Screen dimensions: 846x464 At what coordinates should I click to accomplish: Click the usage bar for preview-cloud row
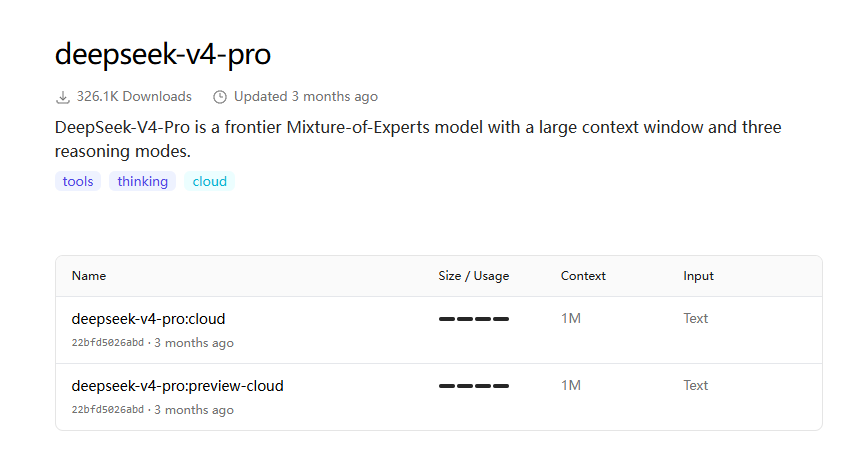474,386
